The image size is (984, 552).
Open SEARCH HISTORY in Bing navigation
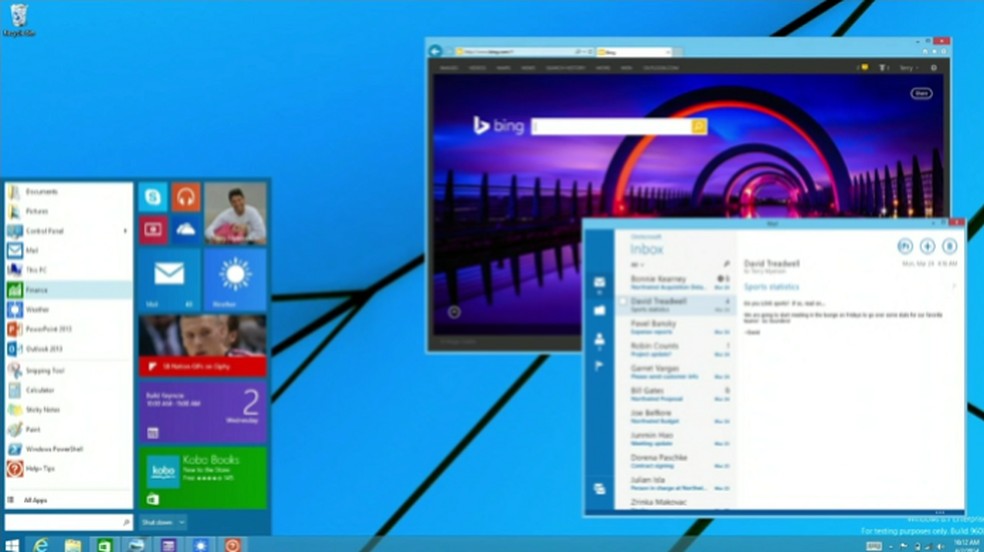tap(565, 68)
